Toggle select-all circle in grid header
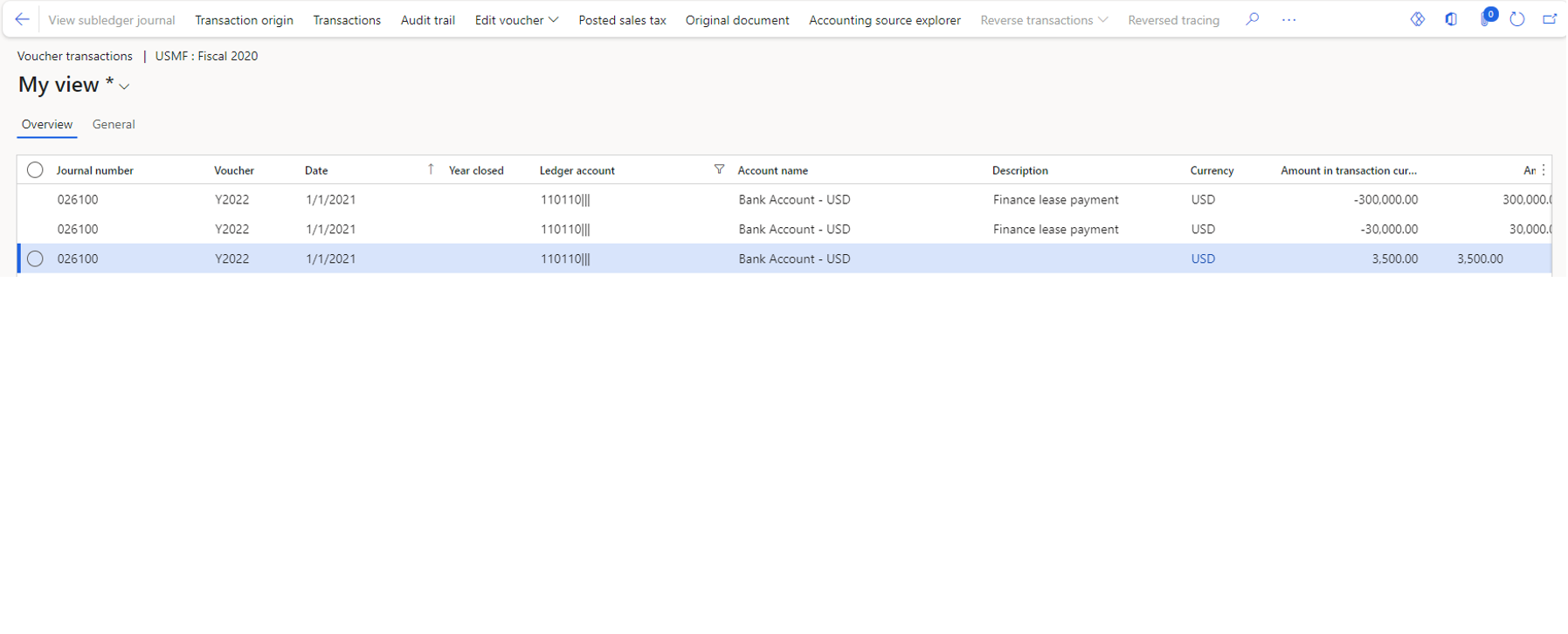Screen dimensions: 1568x634 pos(35,170)
